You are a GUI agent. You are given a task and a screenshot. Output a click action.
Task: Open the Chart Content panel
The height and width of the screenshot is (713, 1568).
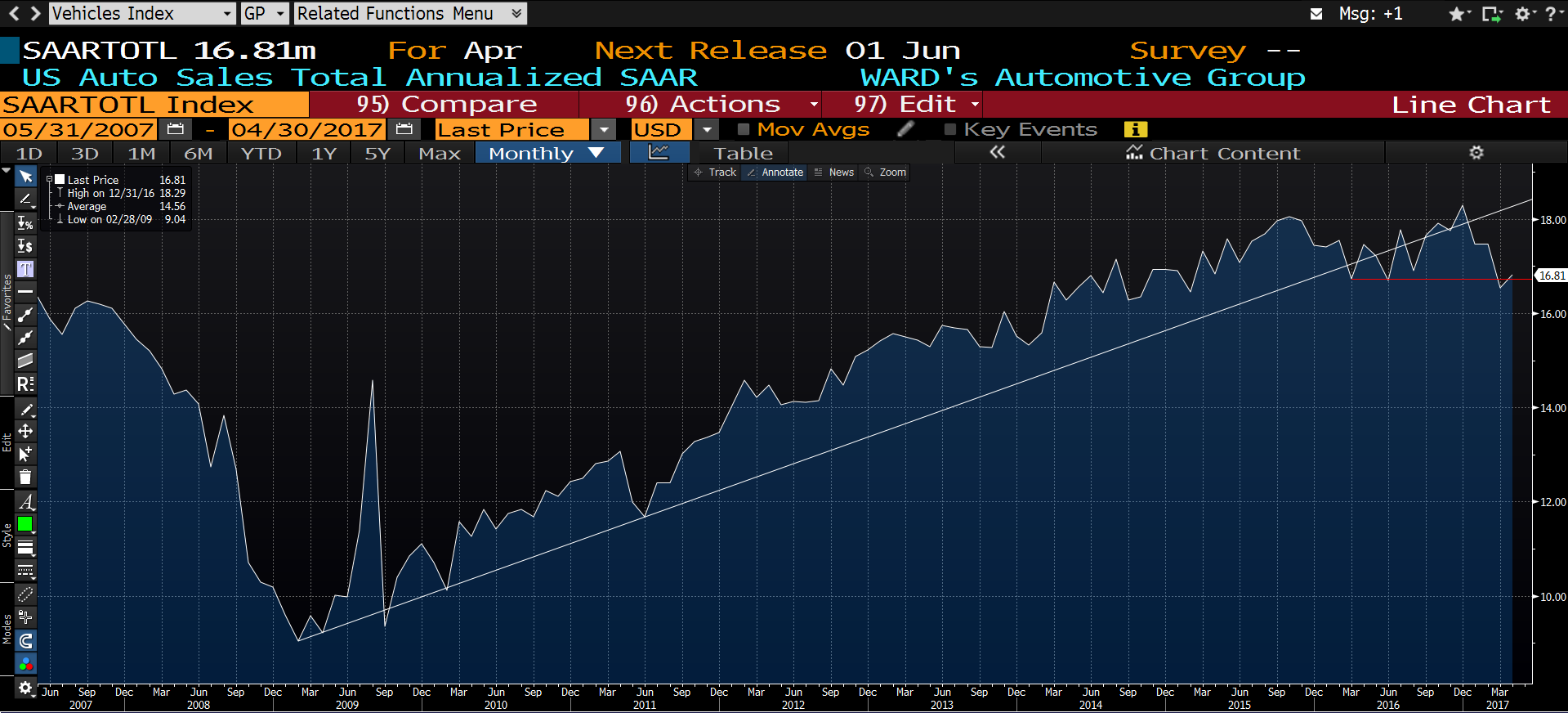click(1213, 153)
